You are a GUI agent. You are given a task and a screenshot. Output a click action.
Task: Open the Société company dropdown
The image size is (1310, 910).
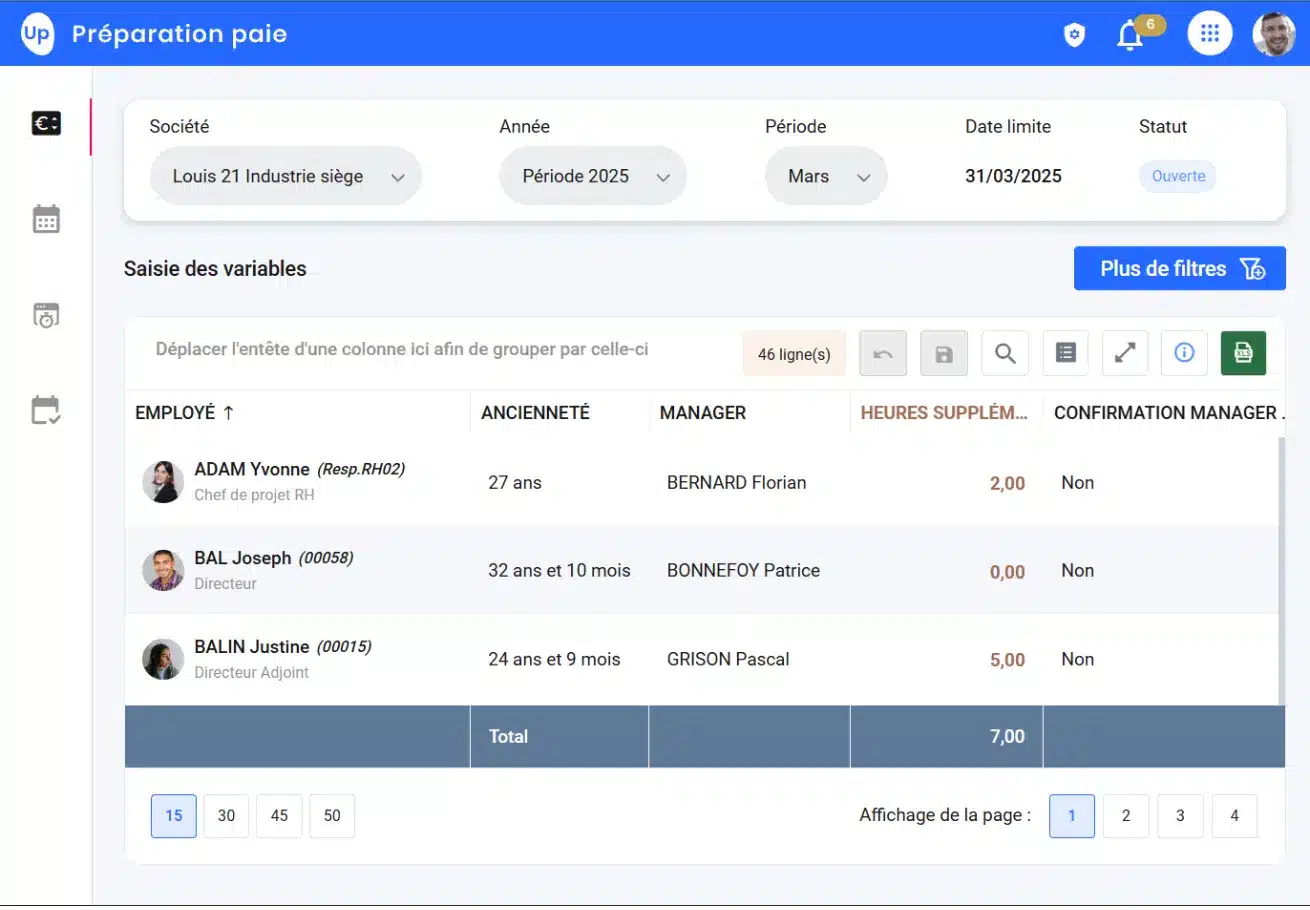click(x=285, y=175)
